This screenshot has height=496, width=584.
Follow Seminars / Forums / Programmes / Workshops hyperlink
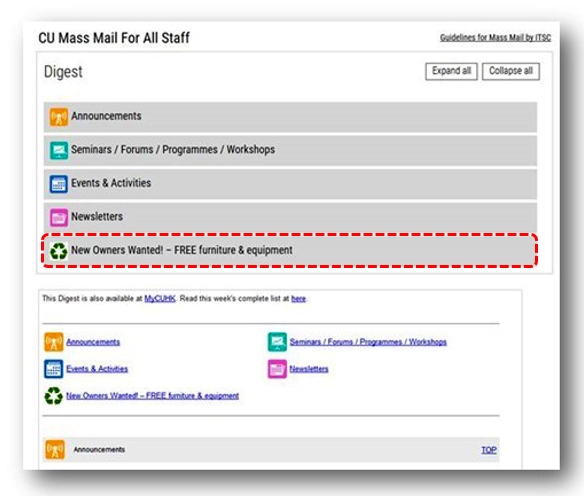point(368,342)
